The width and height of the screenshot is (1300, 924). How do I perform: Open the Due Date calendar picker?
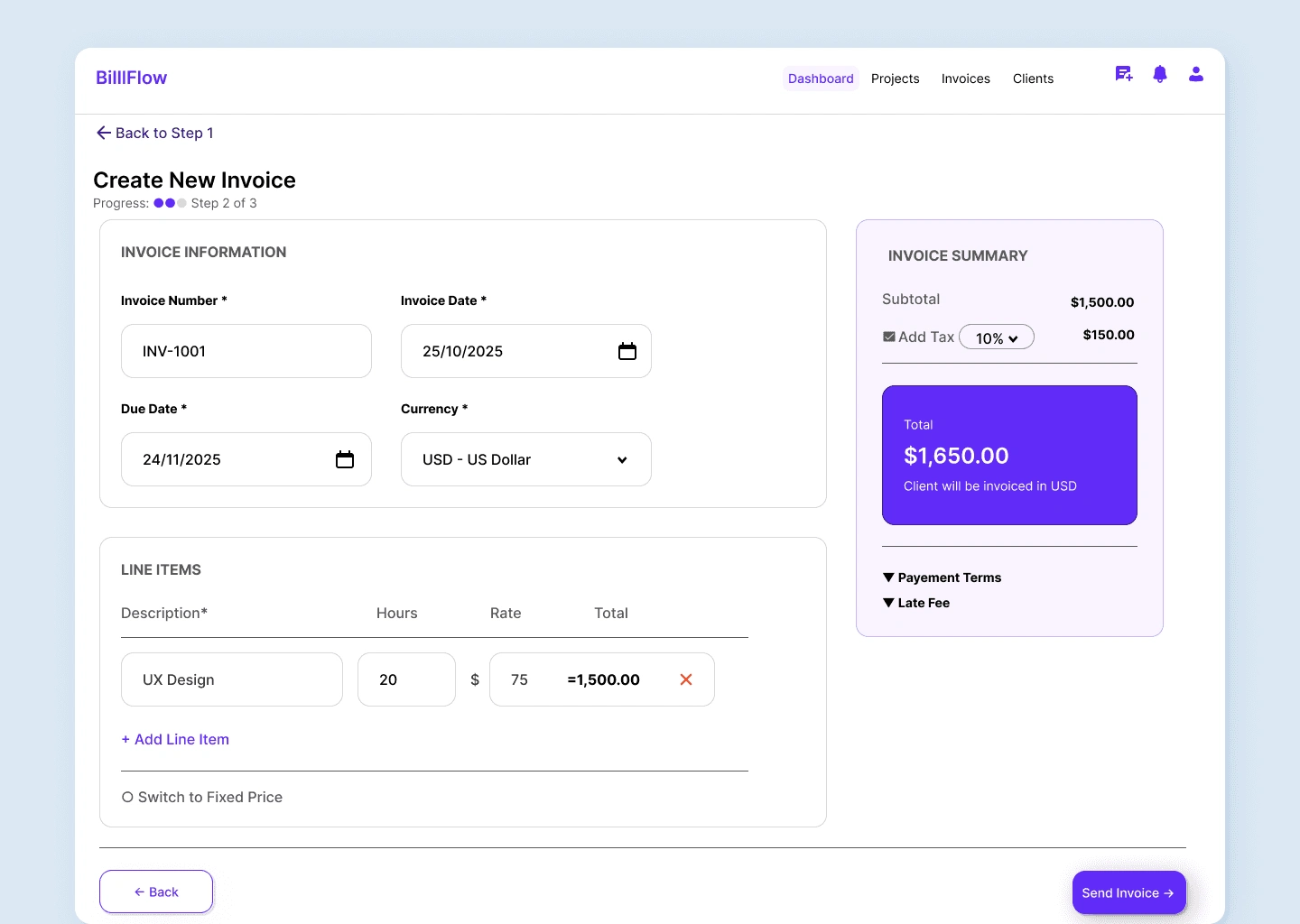point(345,459)
